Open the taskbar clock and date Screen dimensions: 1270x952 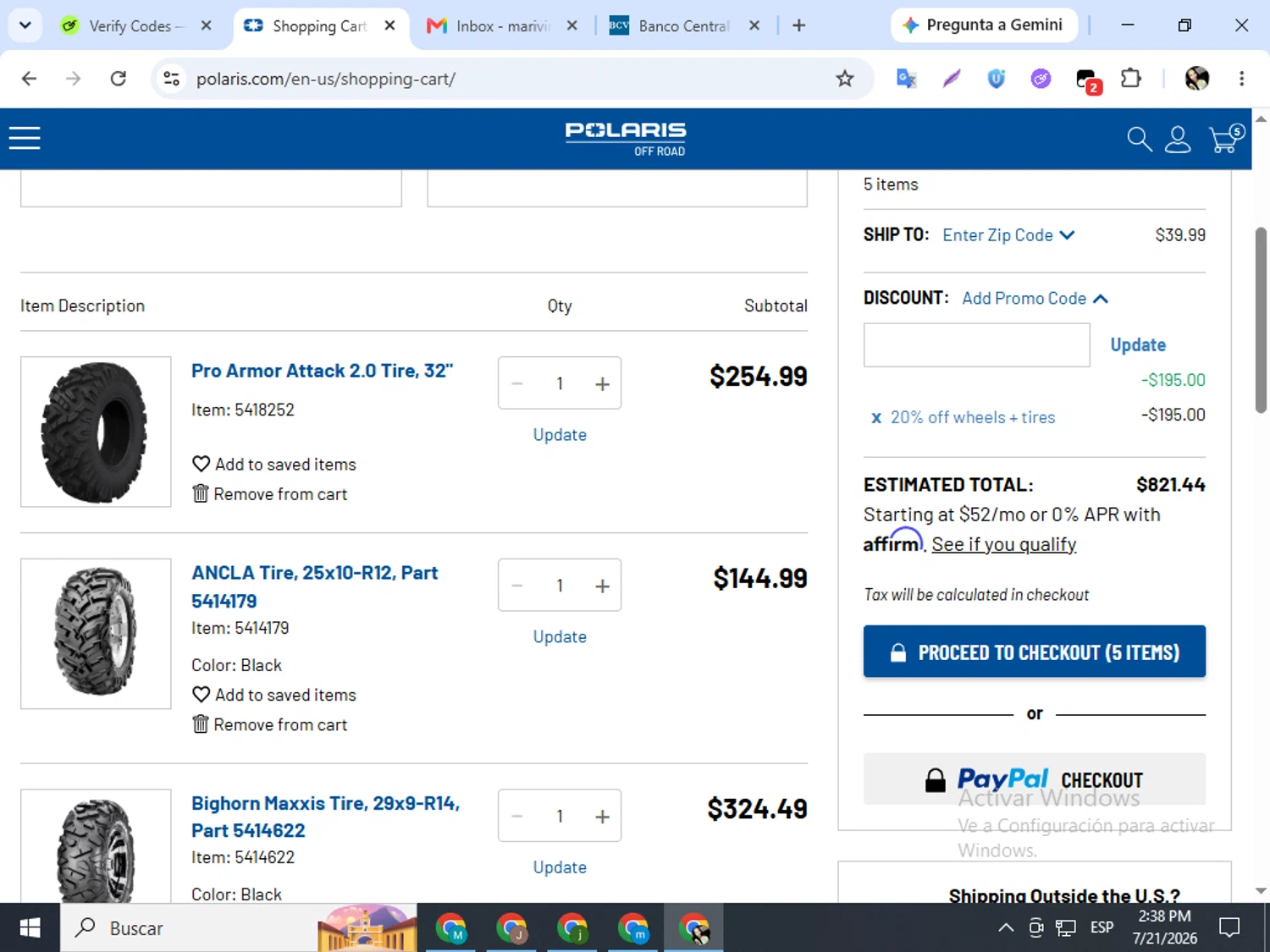tap(1165, 927)
